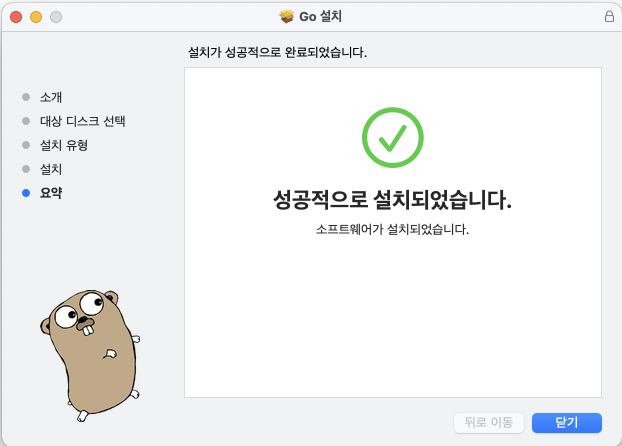Click the gray bullet beside 설치
This screenshot has height=446, width=622.
tap(26, 169)
